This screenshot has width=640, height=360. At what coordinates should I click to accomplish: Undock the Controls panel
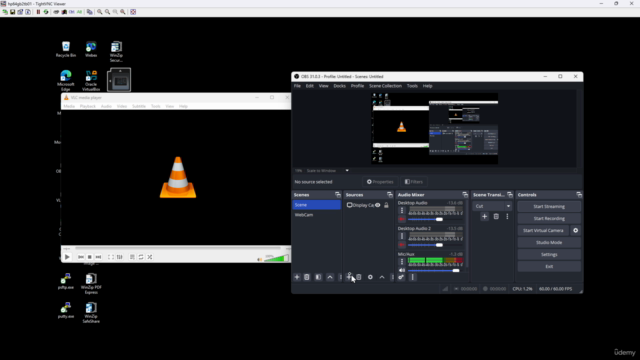579,195
